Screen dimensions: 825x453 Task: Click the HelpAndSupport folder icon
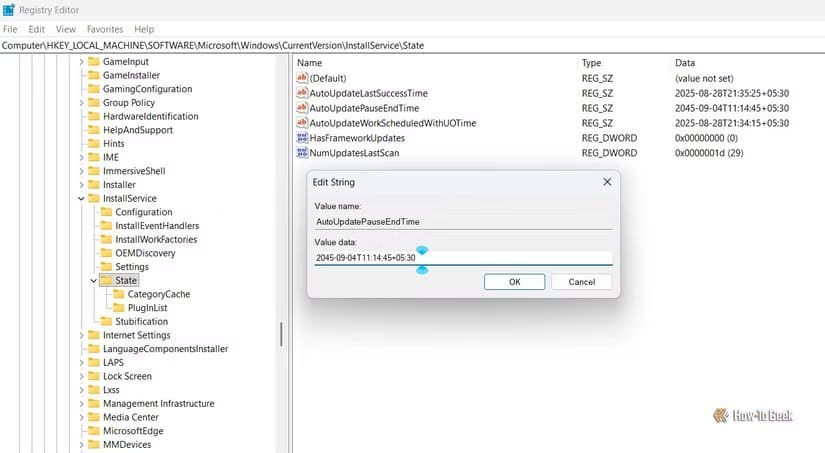[x=94, y=130]
